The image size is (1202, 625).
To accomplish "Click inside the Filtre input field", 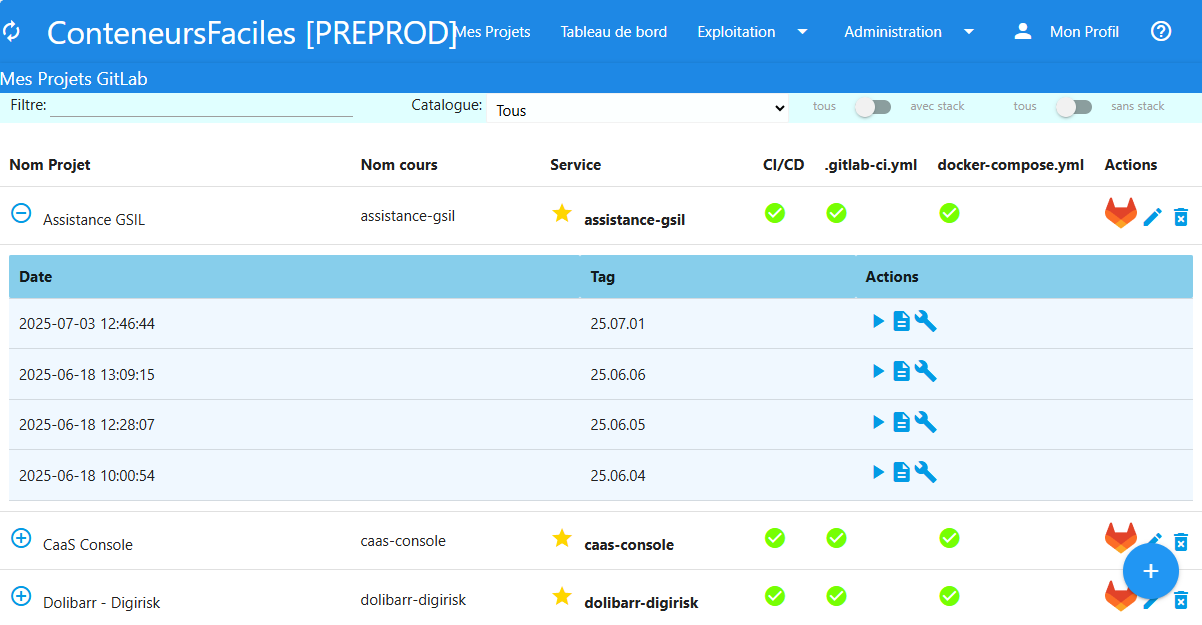I will (200, 106).
